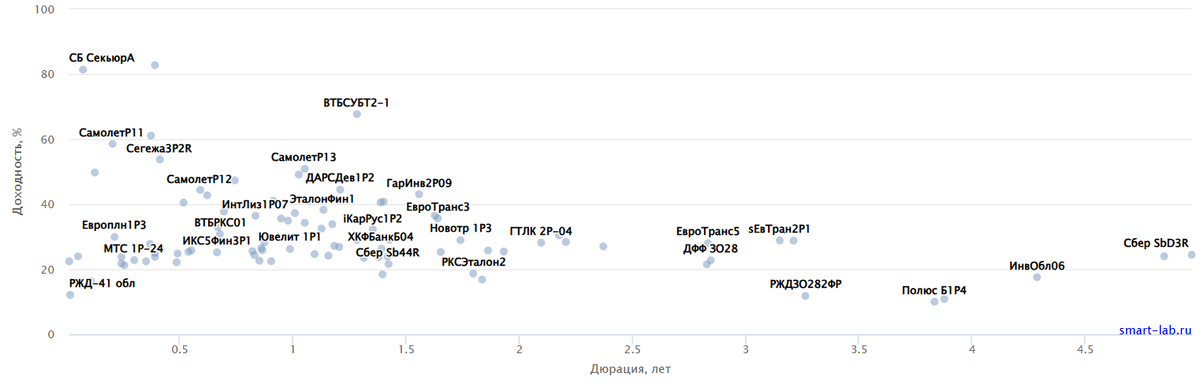Click the РЖДЗО282ФР bond label
This screenshot has height=384, width=1200.
805,284
